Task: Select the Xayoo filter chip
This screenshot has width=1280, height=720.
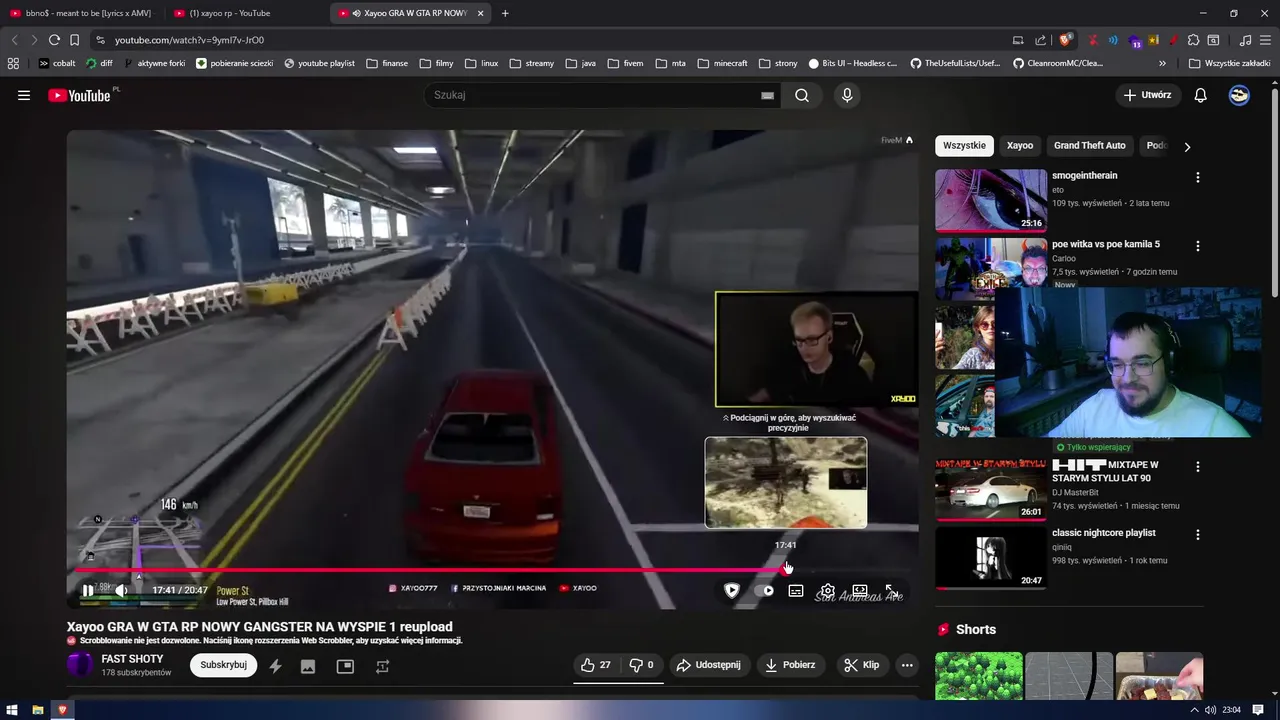Action: pyautogui.click(x=1020, y=146)
